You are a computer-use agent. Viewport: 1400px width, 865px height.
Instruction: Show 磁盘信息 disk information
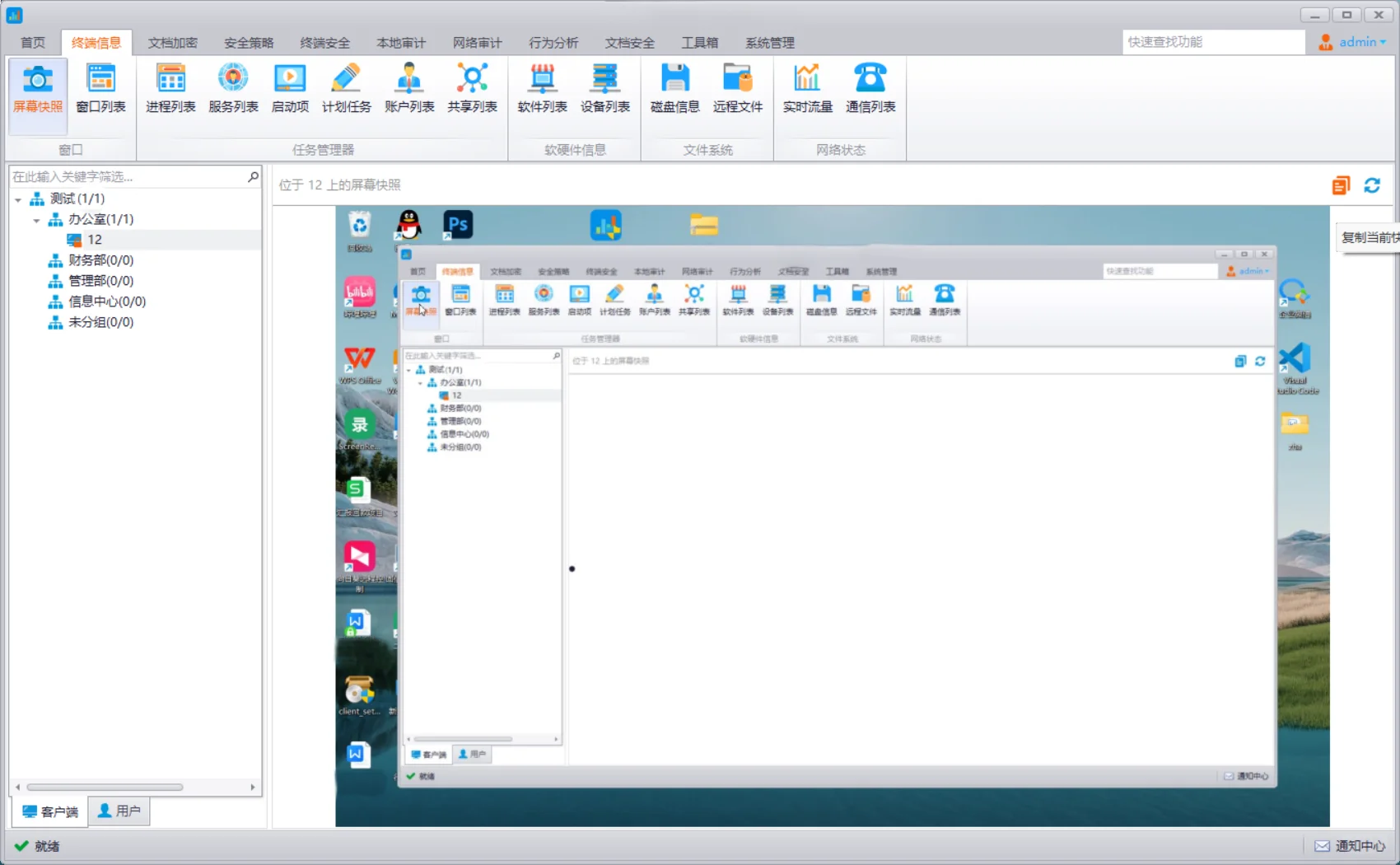click(675, 89)
